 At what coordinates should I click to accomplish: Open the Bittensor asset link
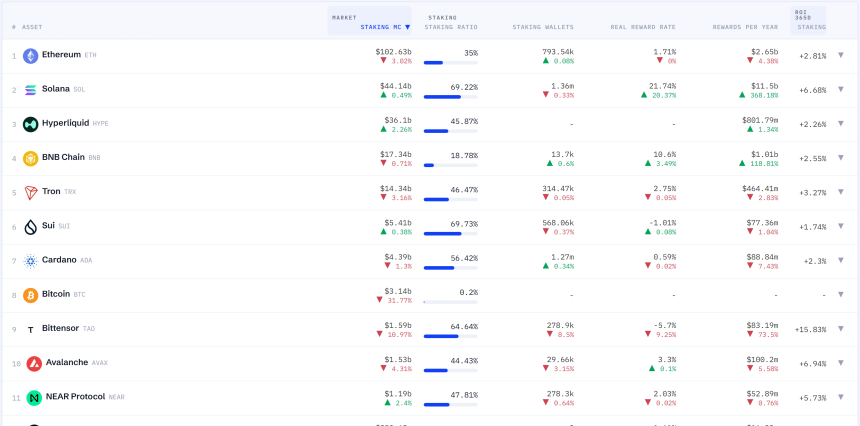[x=60, y=328]
